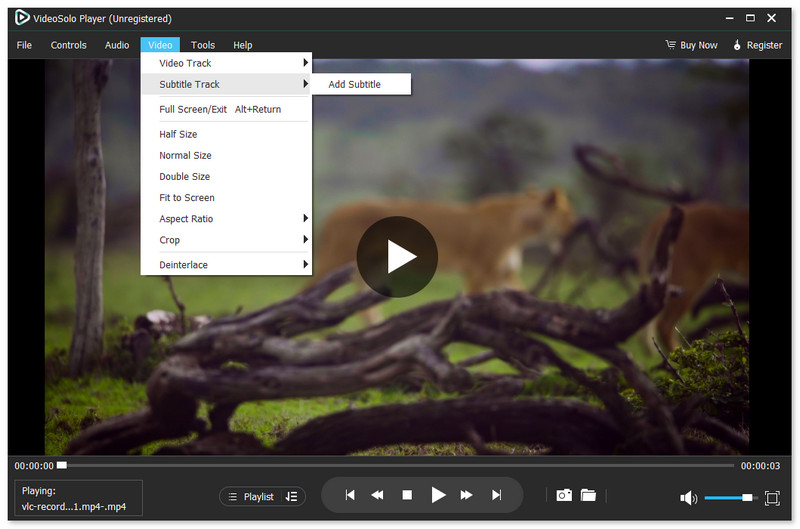Viewport: 800px width, 529px height.
Task: Click the large play button on video
Action: pos(397,257)
